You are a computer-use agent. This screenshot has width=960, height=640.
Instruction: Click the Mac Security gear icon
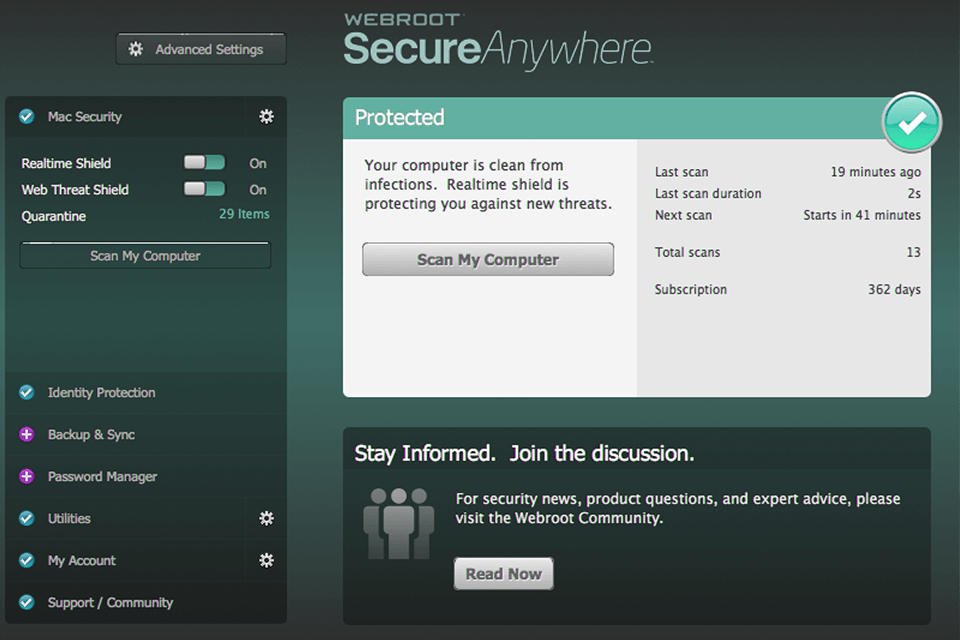tap(266, 117)
